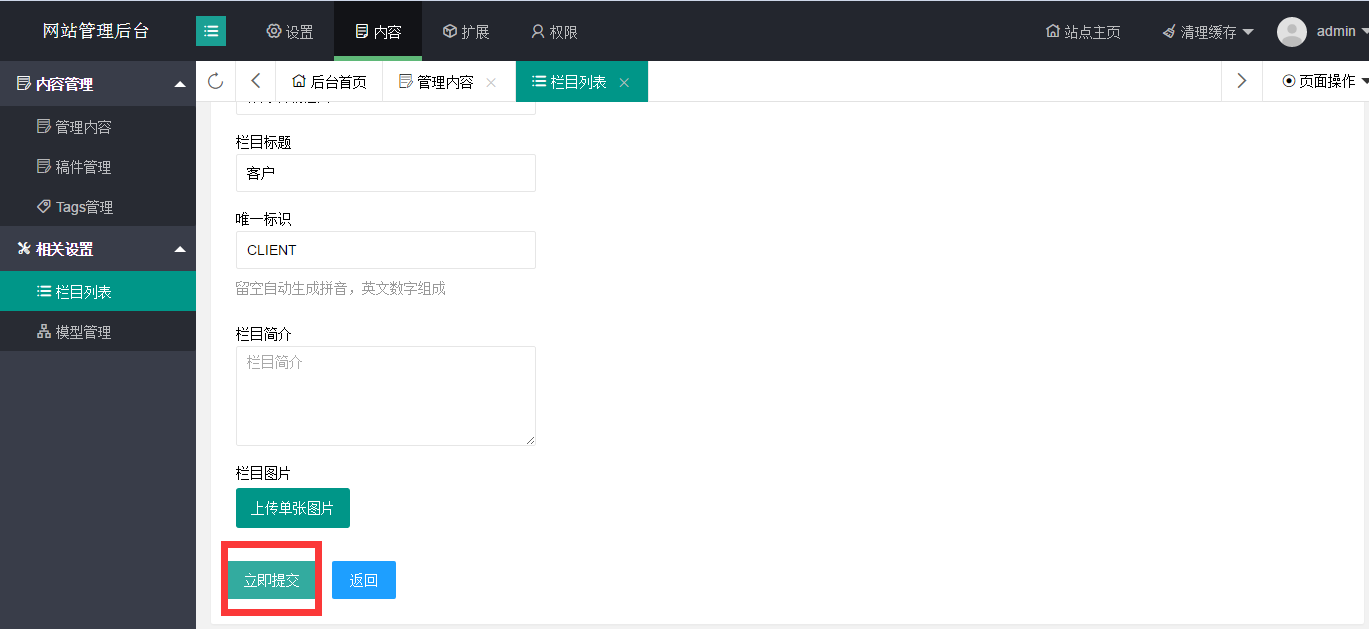Screen dimensions: 1369x629
Task: Open the 设置 top menu
Action: coord(290,32)
